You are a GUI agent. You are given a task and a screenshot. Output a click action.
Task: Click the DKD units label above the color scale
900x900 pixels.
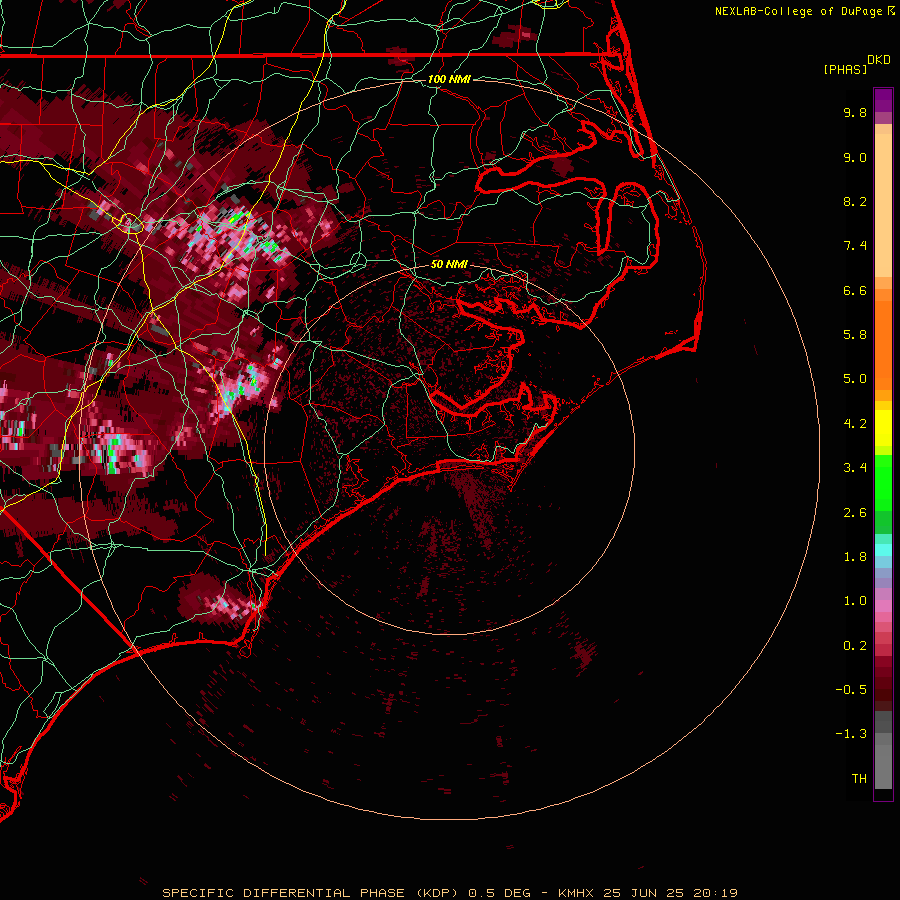click(x=879, y=60)
